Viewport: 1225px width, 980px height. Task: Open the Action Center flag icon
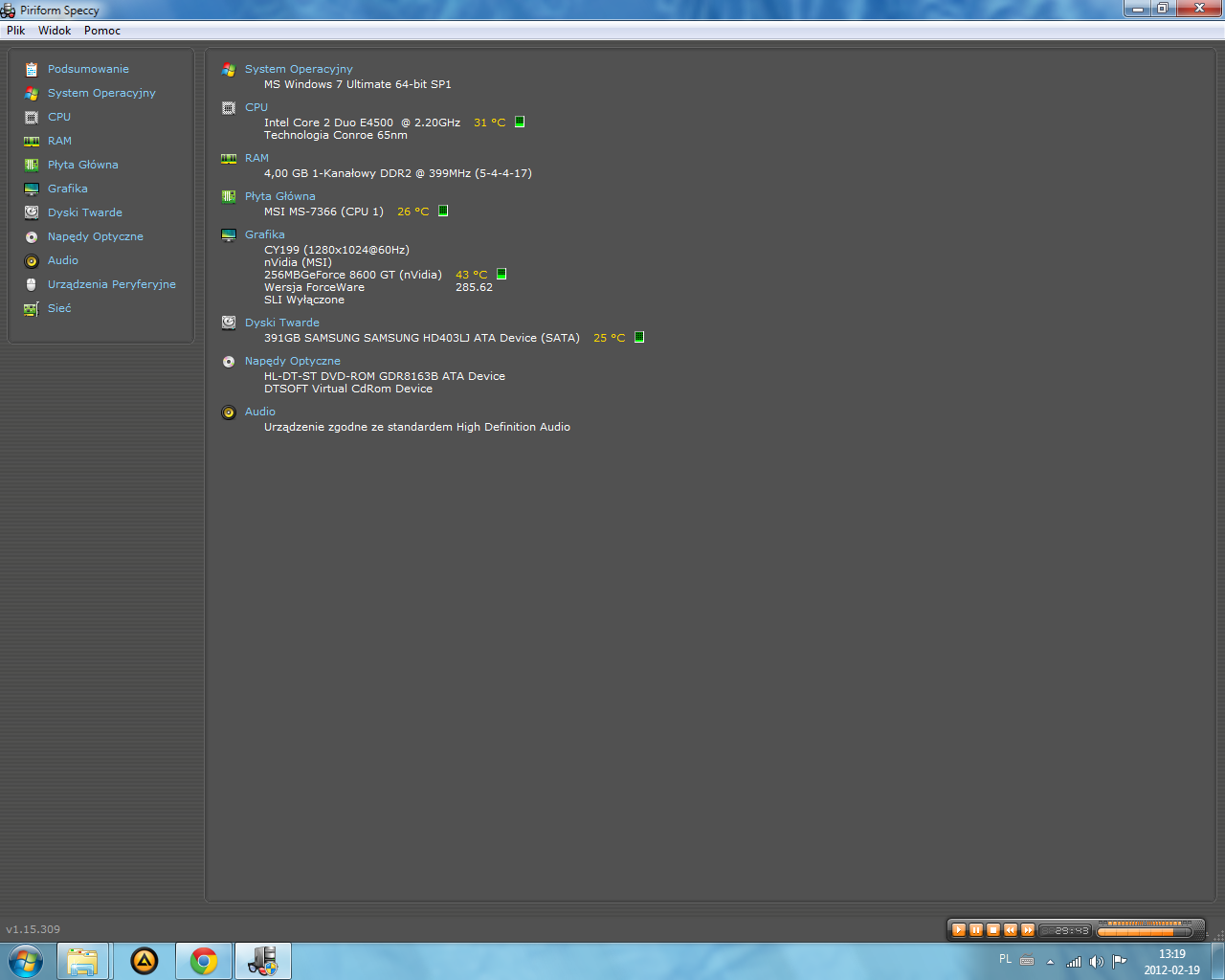click(x=1119, y=962)
